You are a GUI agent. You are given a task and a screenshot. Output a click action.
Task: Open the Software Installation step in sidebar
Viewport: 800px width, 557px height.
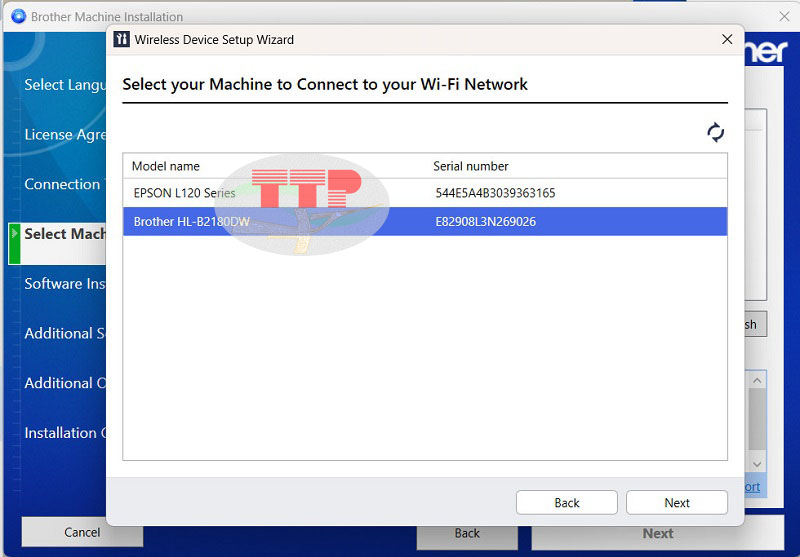click(x=65, y=284)
